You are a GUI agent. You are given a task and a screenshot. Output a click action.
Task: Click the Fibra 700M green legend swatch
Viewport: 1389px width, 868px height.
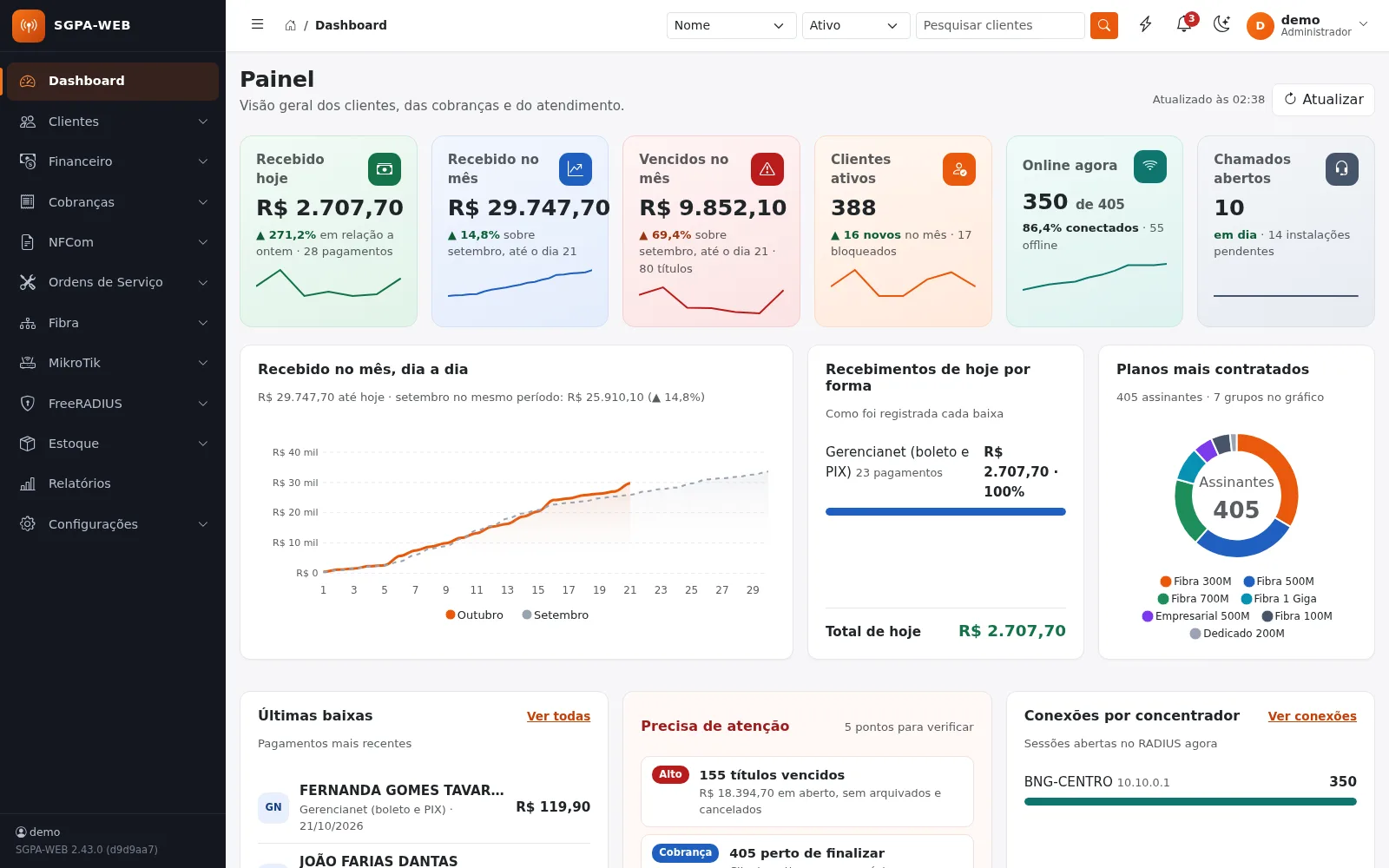coord(1163,599)
